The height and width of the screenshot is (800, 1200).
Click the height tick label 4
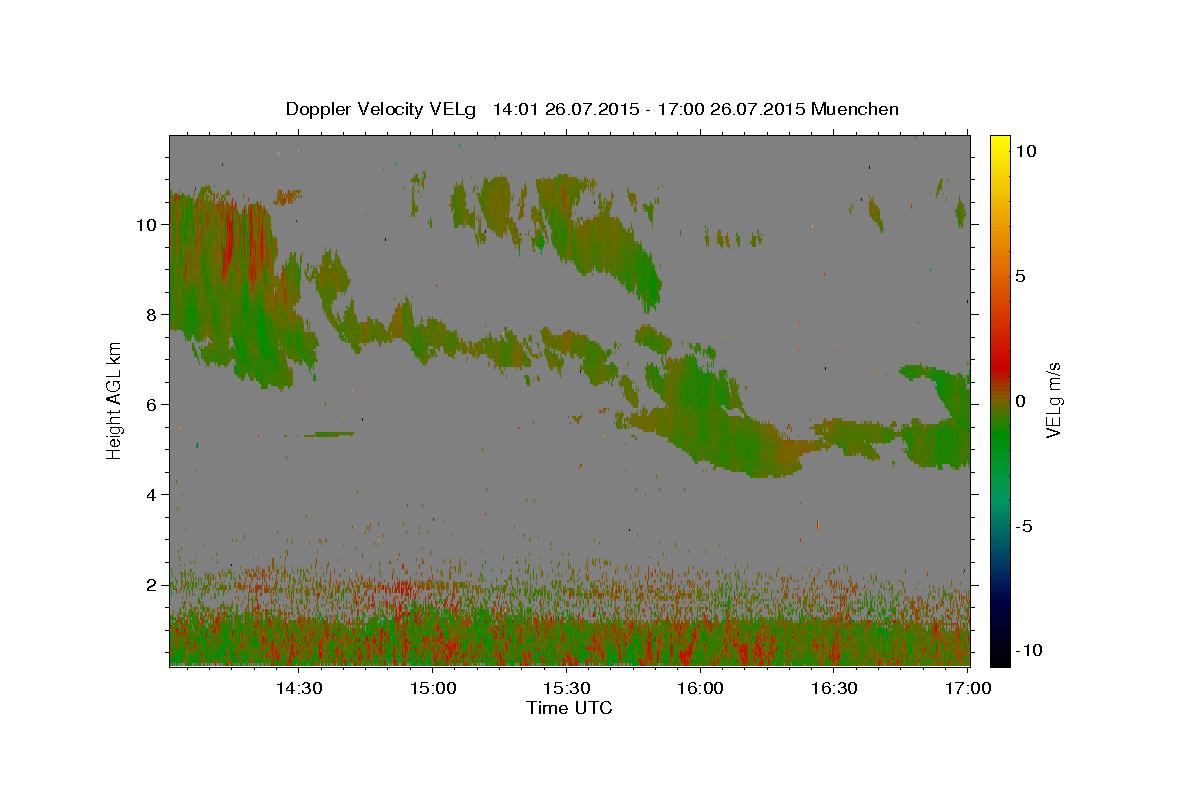coord(151,495)
